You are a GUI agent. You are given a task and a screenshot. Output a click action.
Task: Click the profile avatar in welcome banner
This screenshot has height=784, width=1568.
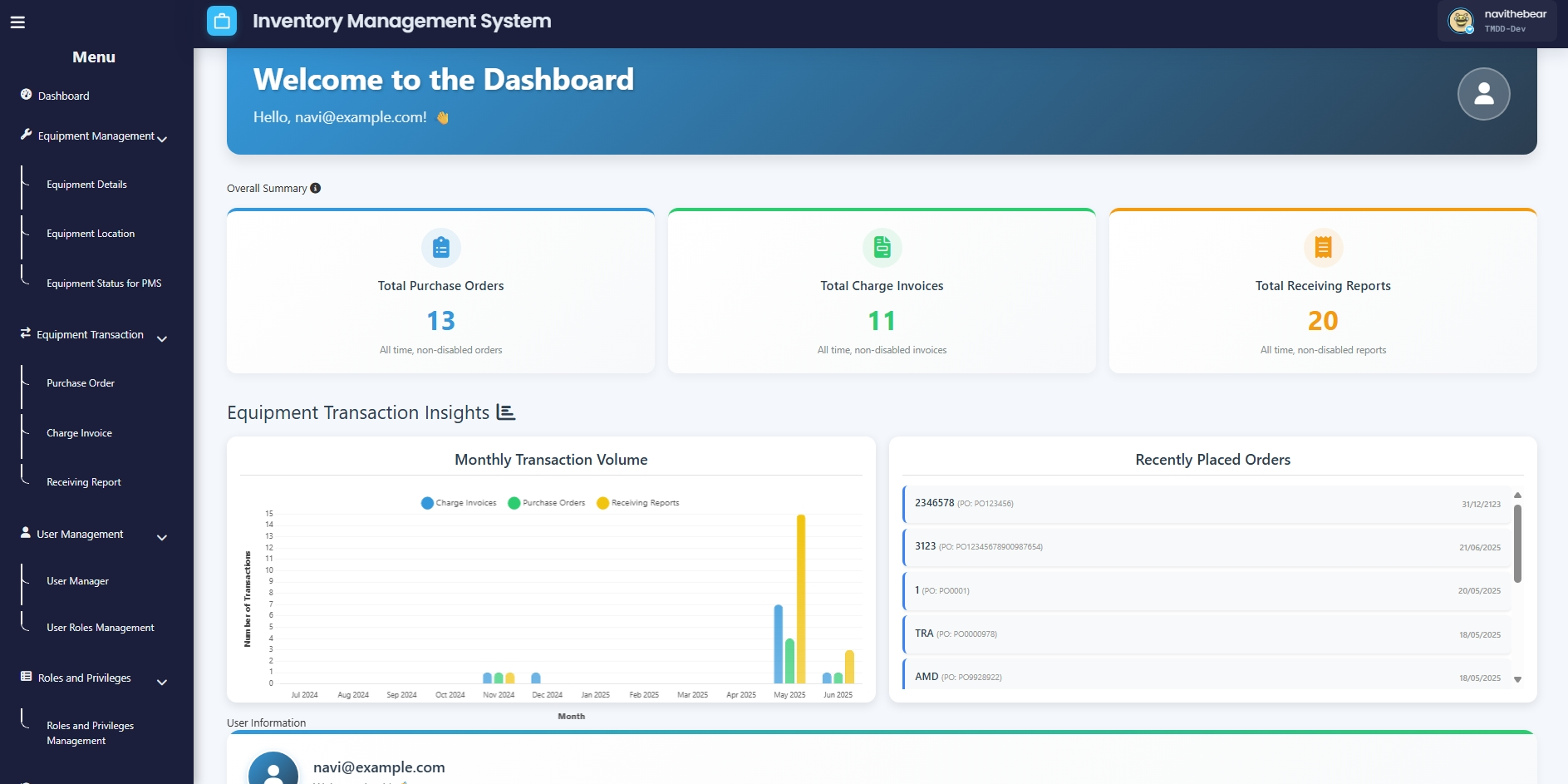(1483, 94)
